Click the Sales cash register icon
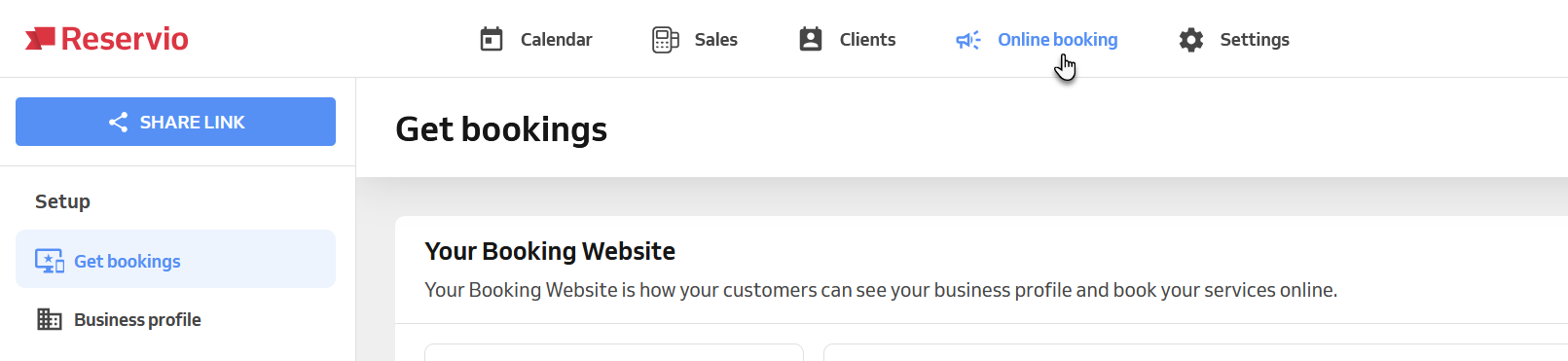Image resolution: width=1568 pixels, height=361 pixels. pyautogui.click(x=666, y=40)
